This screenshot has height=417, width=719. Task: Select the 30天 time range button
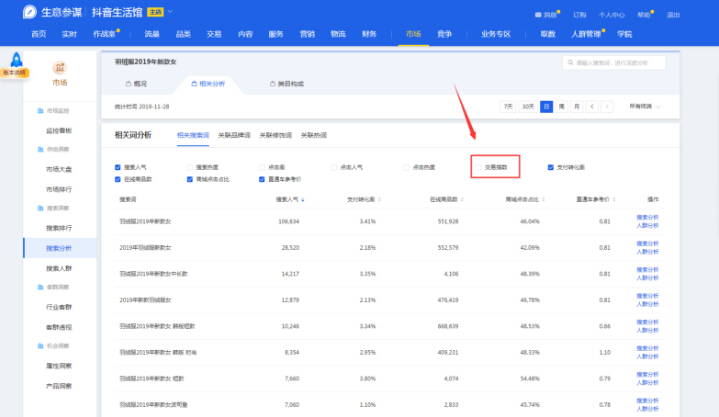(527, 106)
